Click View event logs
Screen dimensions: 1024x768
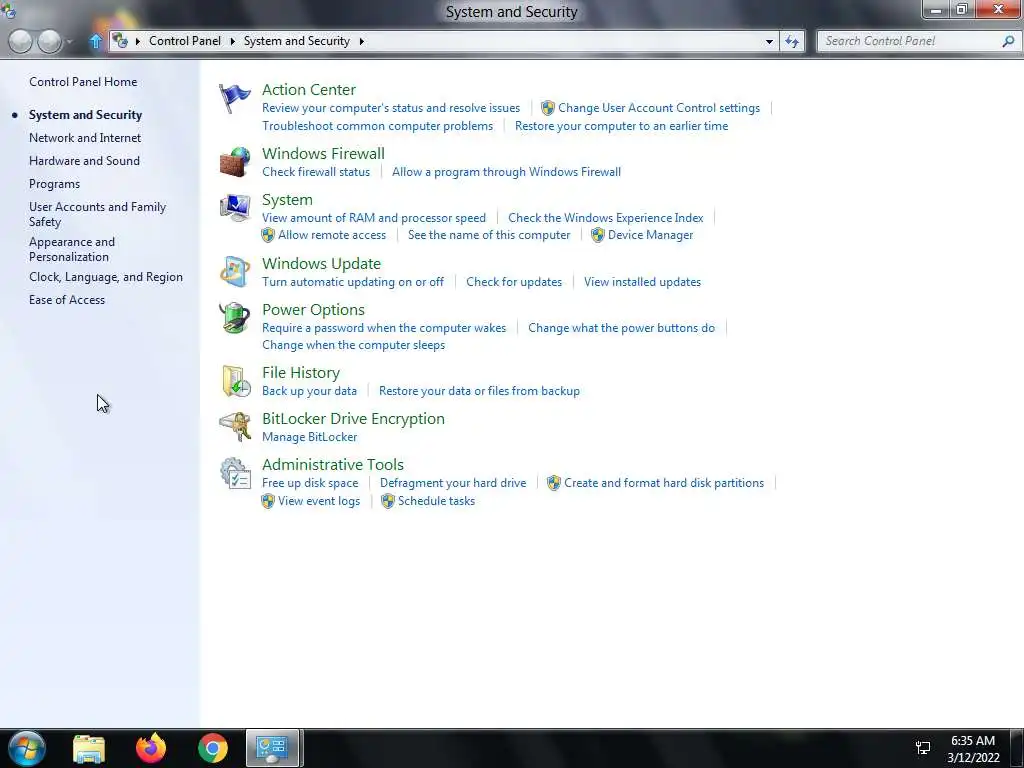click(x=319, y=501)
